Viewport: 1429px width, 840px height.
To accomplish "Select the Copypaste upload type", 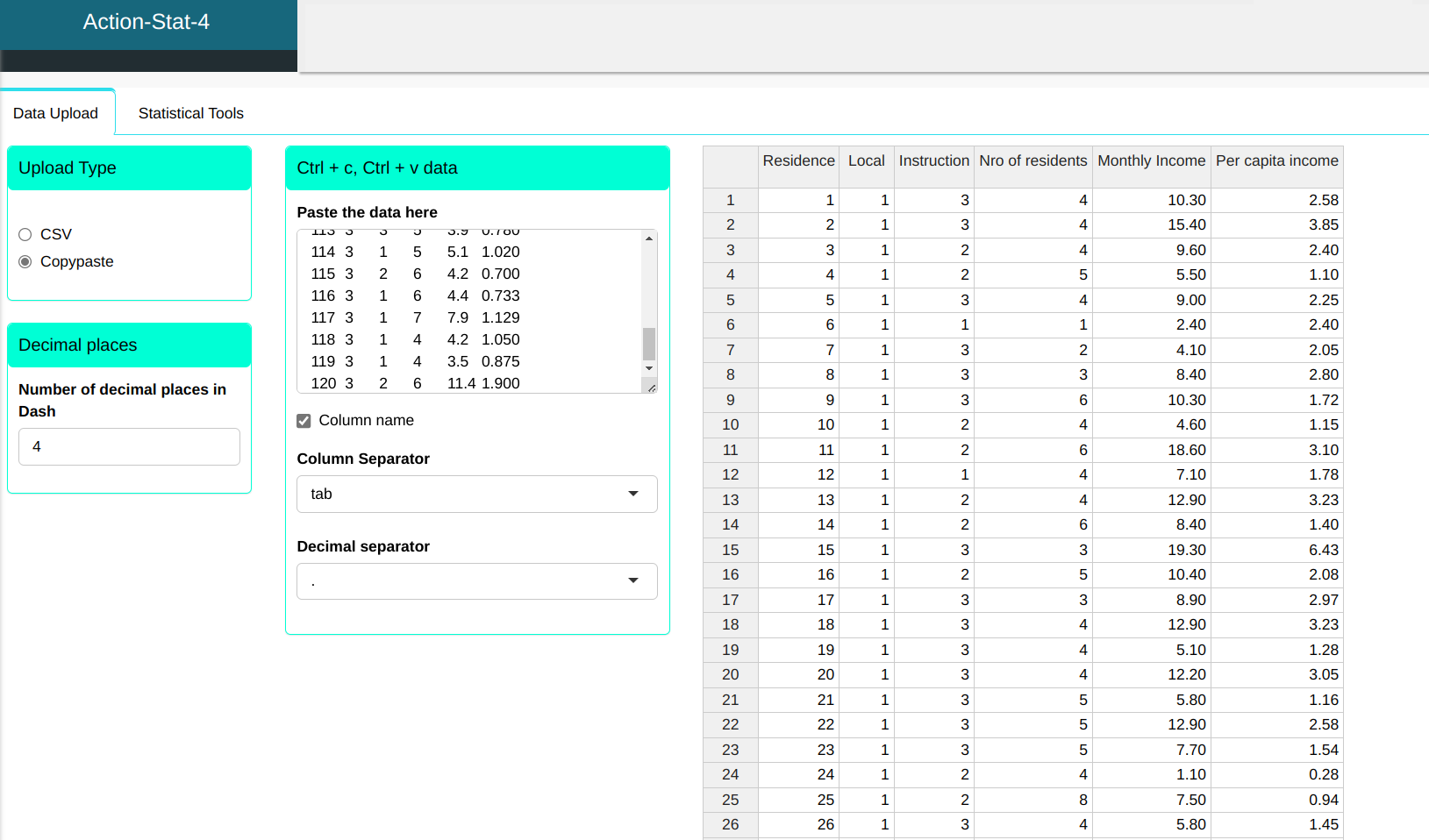I will [25, 261].
